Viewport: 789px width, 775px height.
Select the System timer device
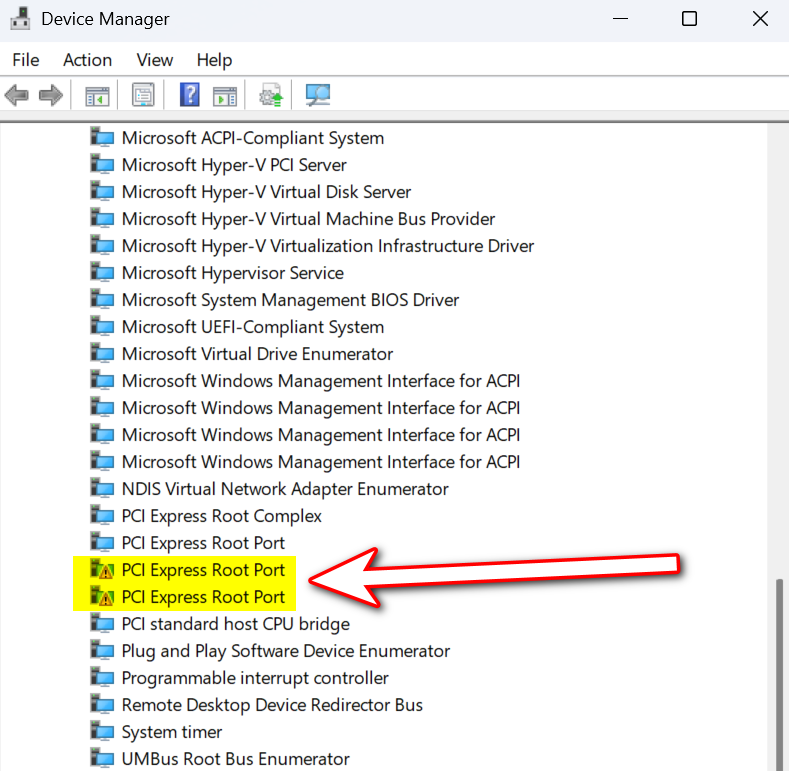[x=172, y=732]
